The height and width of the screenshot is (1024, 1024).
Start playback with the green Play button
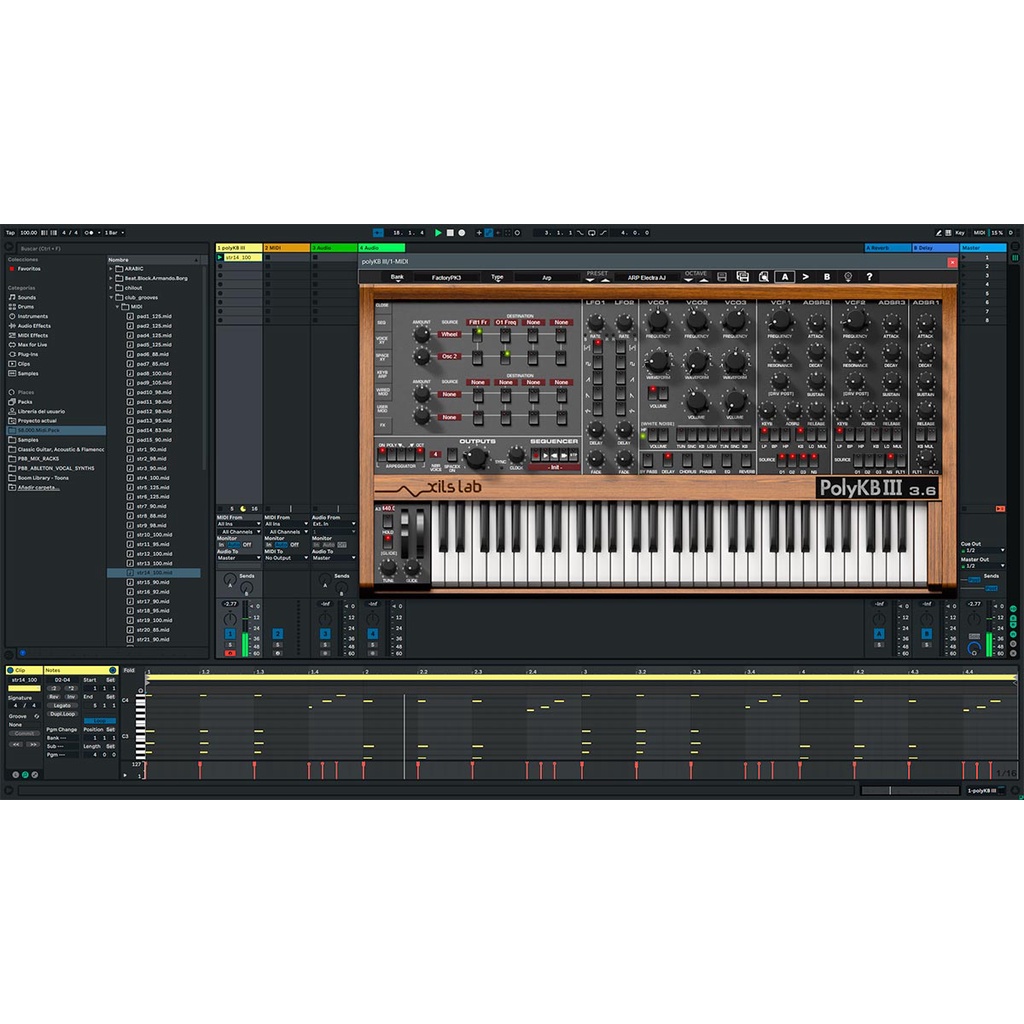[x=438, y=232]
